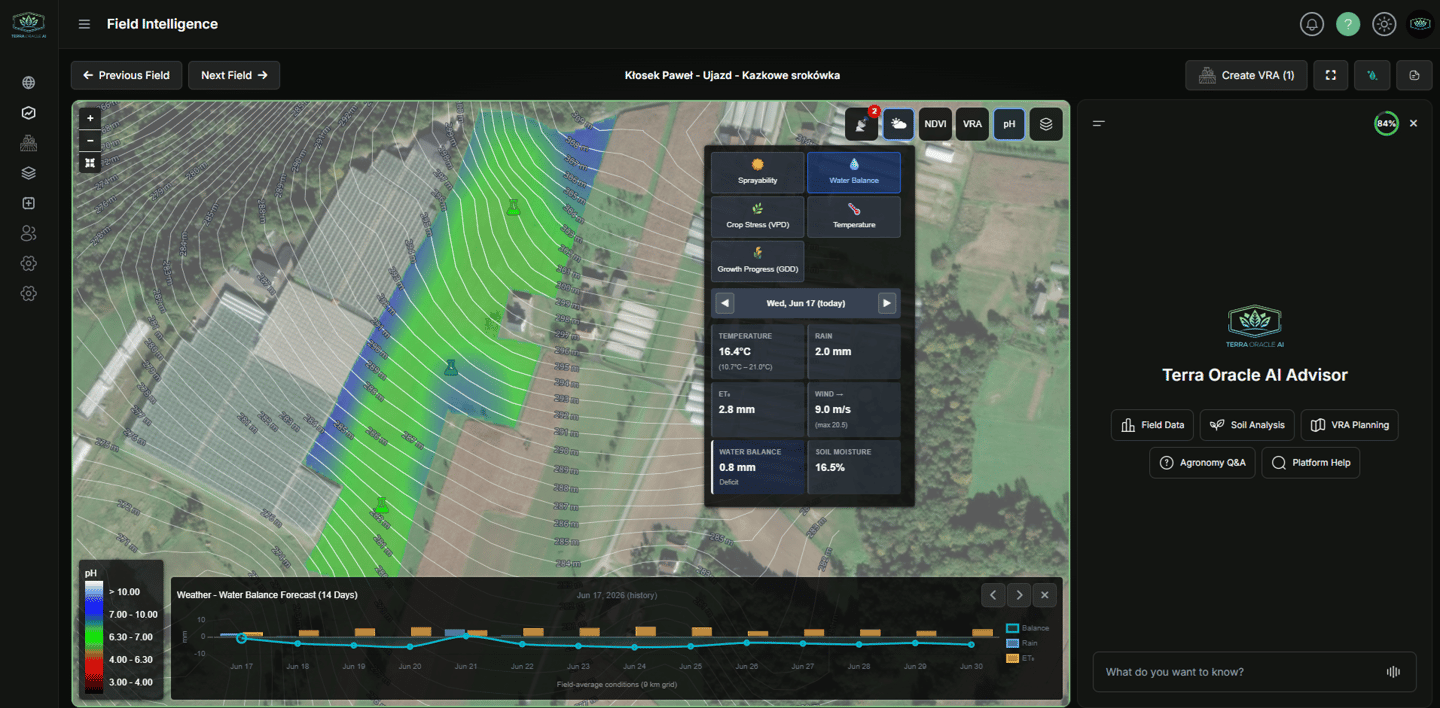Click Create VRA (1) button

pyautogui.click(x=1246, y=75)
